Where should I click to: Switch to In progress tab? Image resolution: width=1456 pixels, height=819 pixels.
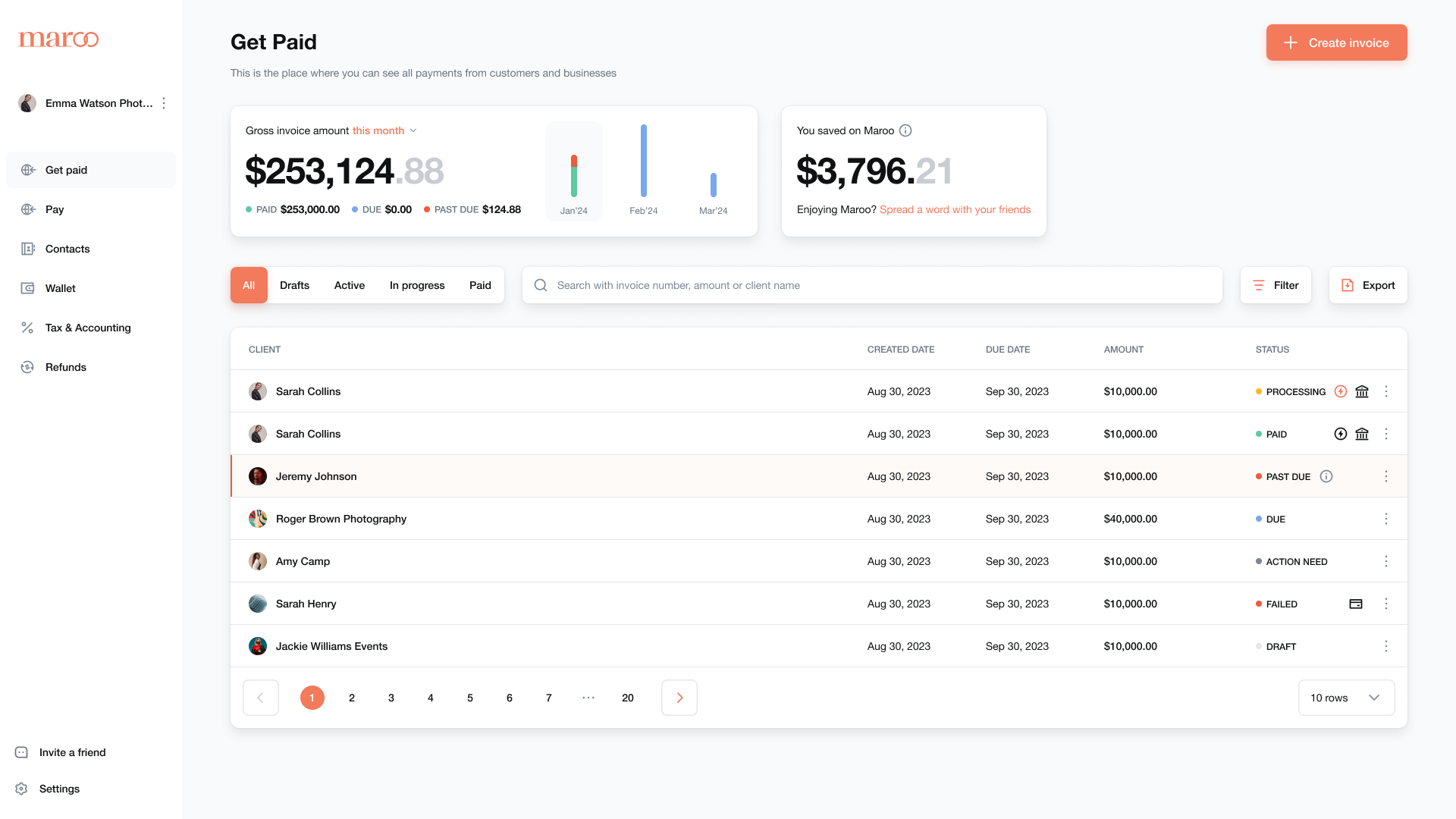pyautogui.click(x=417, y=285)
